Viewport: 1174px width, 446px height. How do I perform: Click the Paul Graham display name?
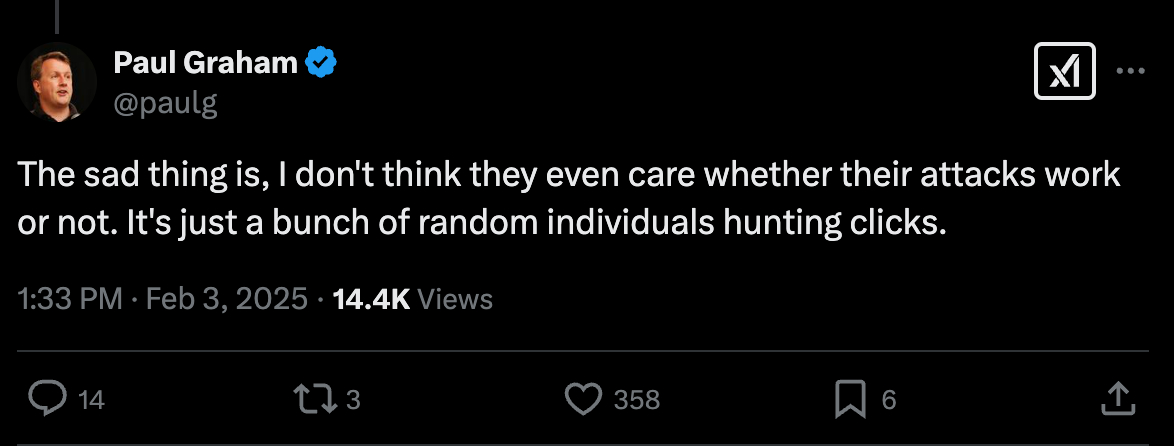205,63
